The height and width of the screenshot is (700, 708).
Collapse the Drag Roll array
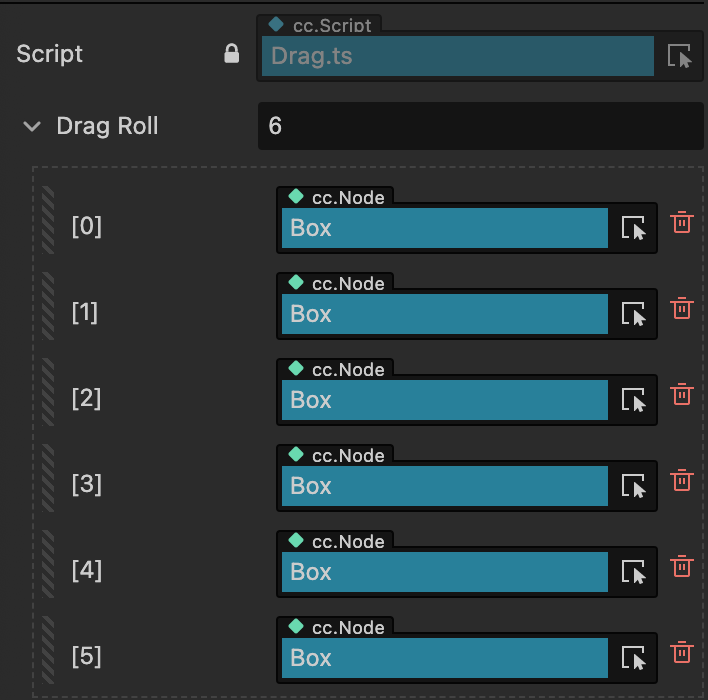[x=32, y=127]
